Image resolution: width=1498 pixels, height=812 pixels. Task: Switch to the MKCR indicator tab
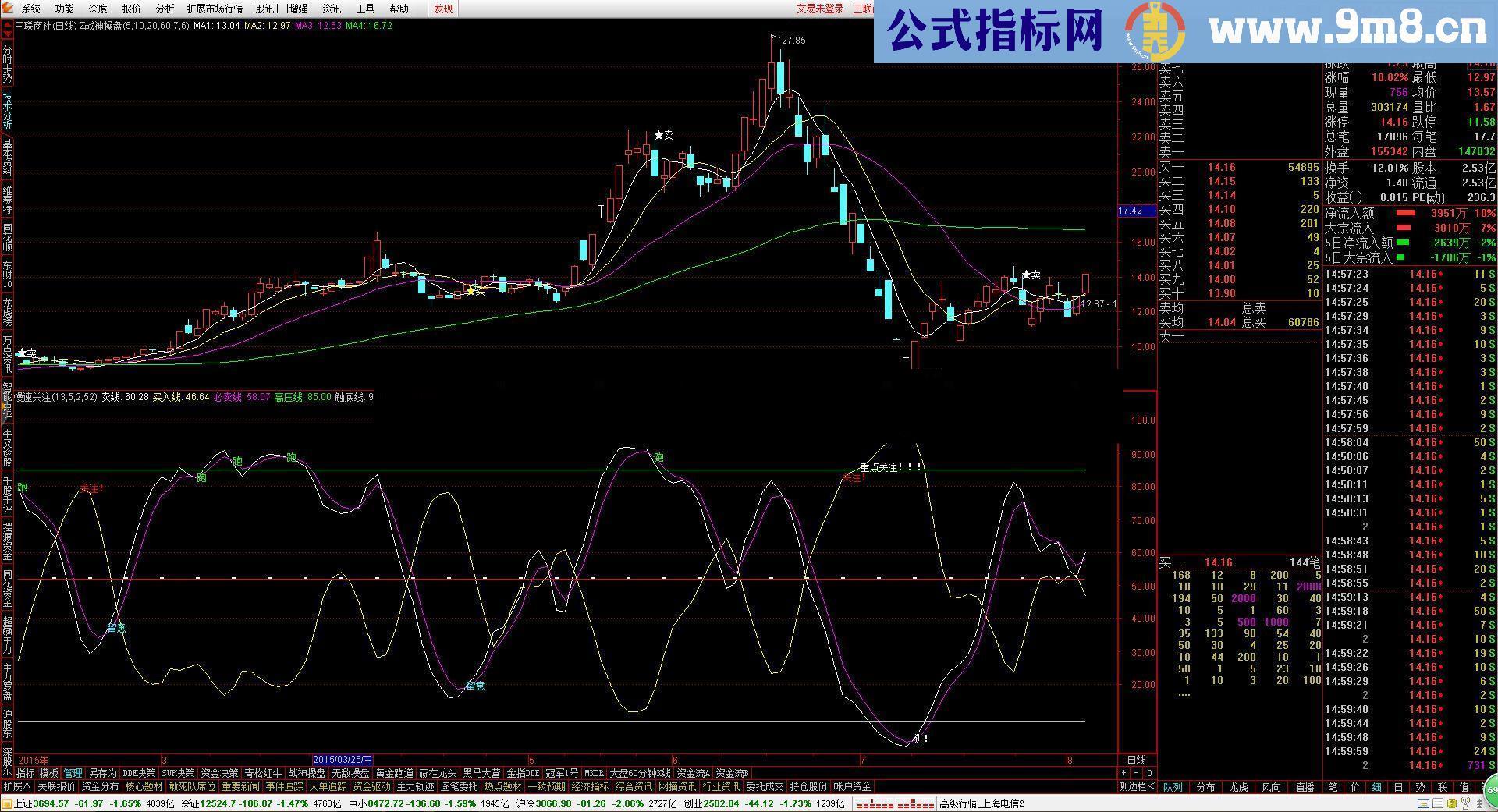[x=594, y=773]
